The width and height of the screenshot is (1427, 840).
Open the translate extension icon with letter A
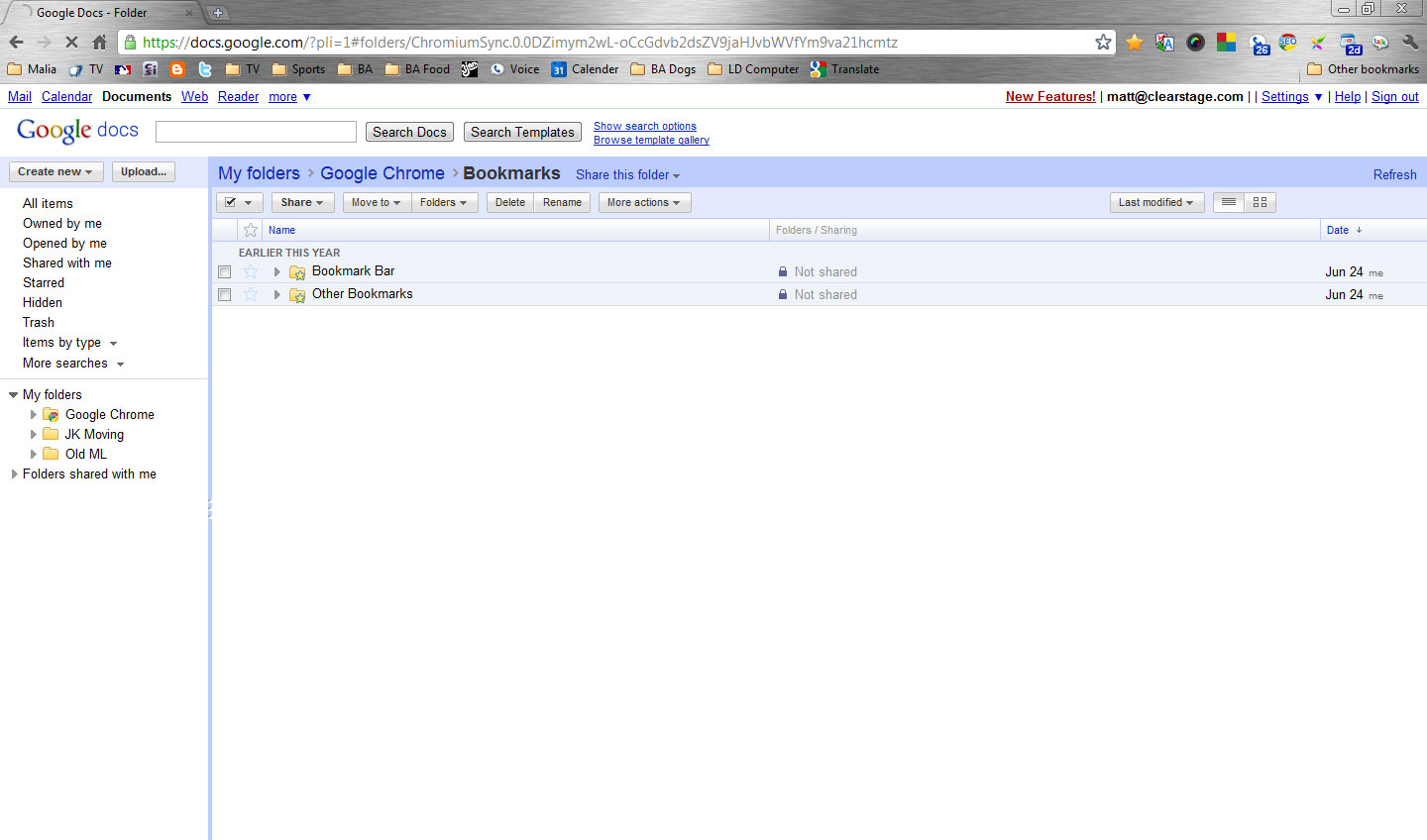(x=1165, y=43)
